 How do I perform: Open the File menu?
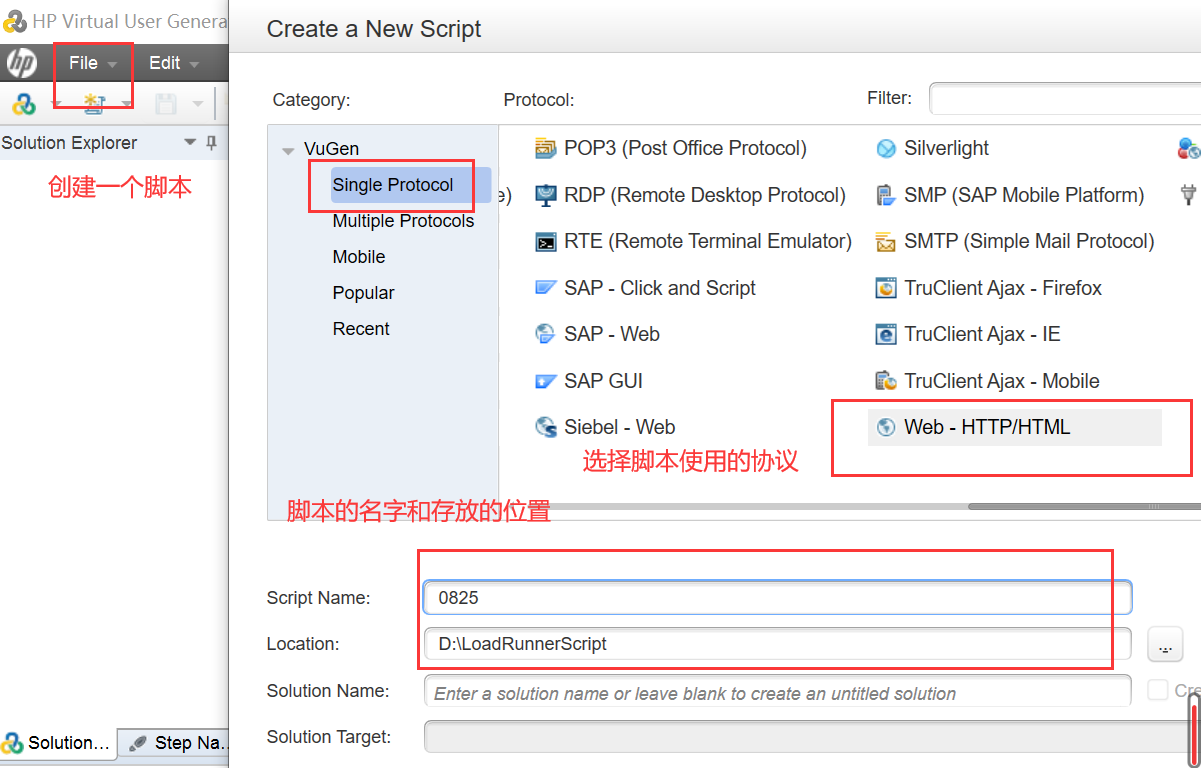93,63
